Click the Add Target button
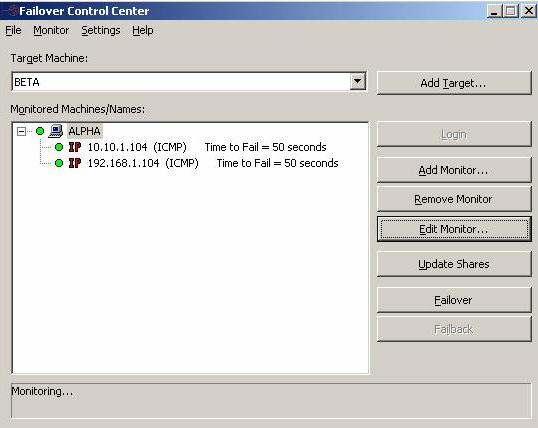538x428 pixels. tap(454, 83)
